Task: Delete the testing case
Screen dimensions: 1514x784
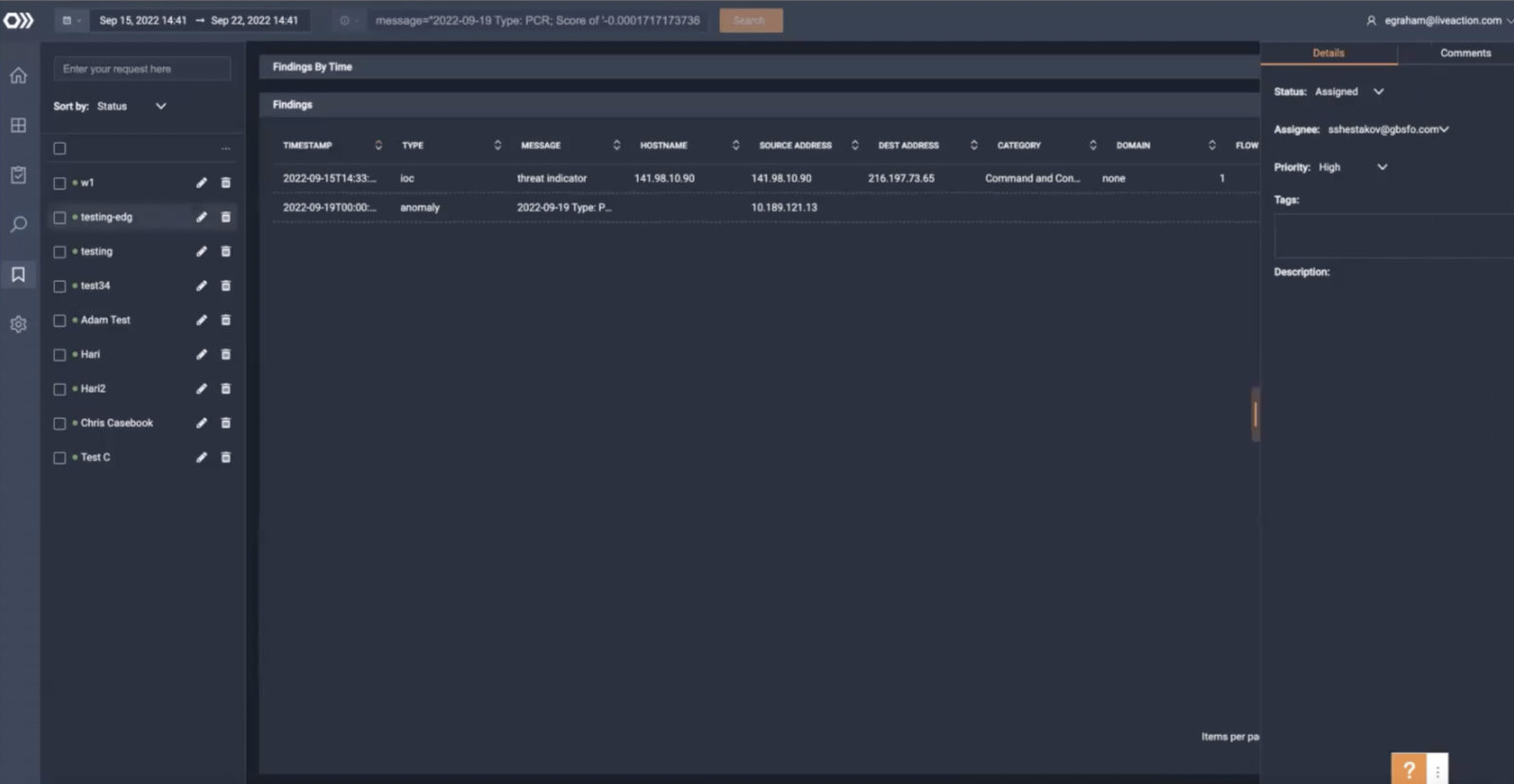Action: pyautogui.click(x=226, y=252)
